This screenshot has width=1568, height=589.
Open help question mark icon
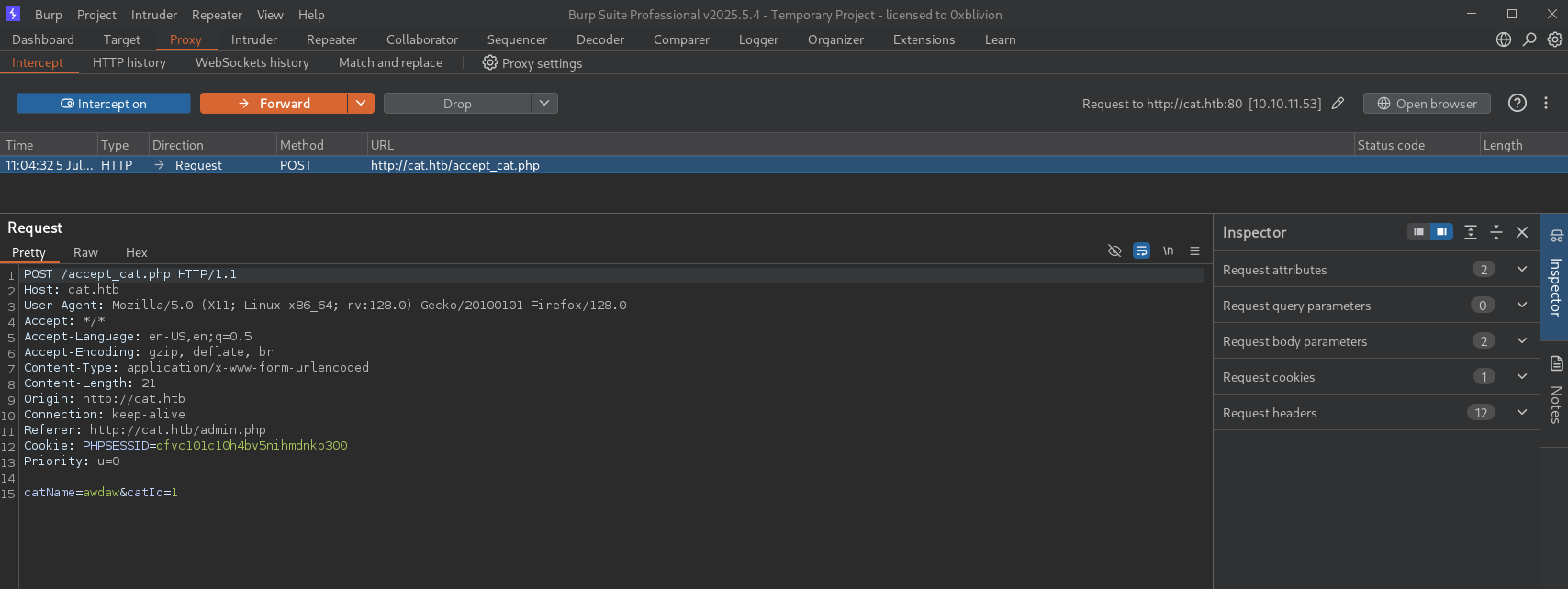click(1518, 103)
